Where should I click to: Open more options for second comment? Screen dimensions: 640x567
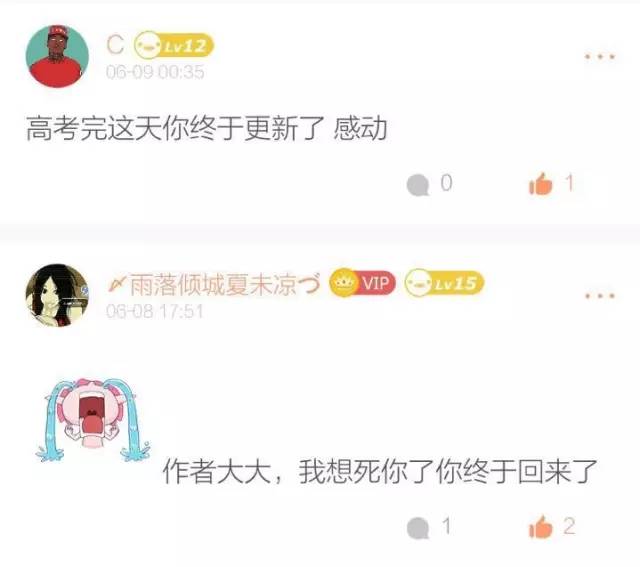click(600, 295)
